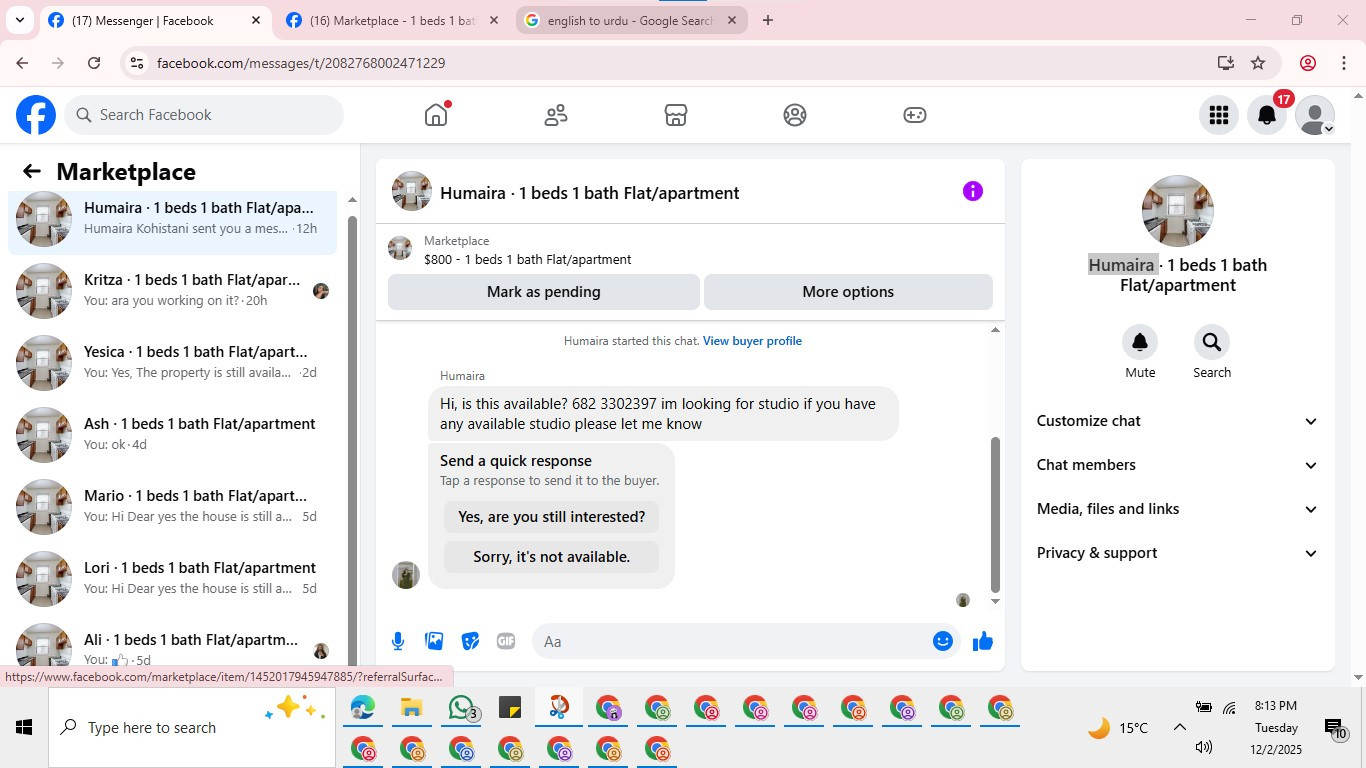Screen dimensions: 1366x768
Task: Open the Humaira conversation in list
Action: coord(172,219)
